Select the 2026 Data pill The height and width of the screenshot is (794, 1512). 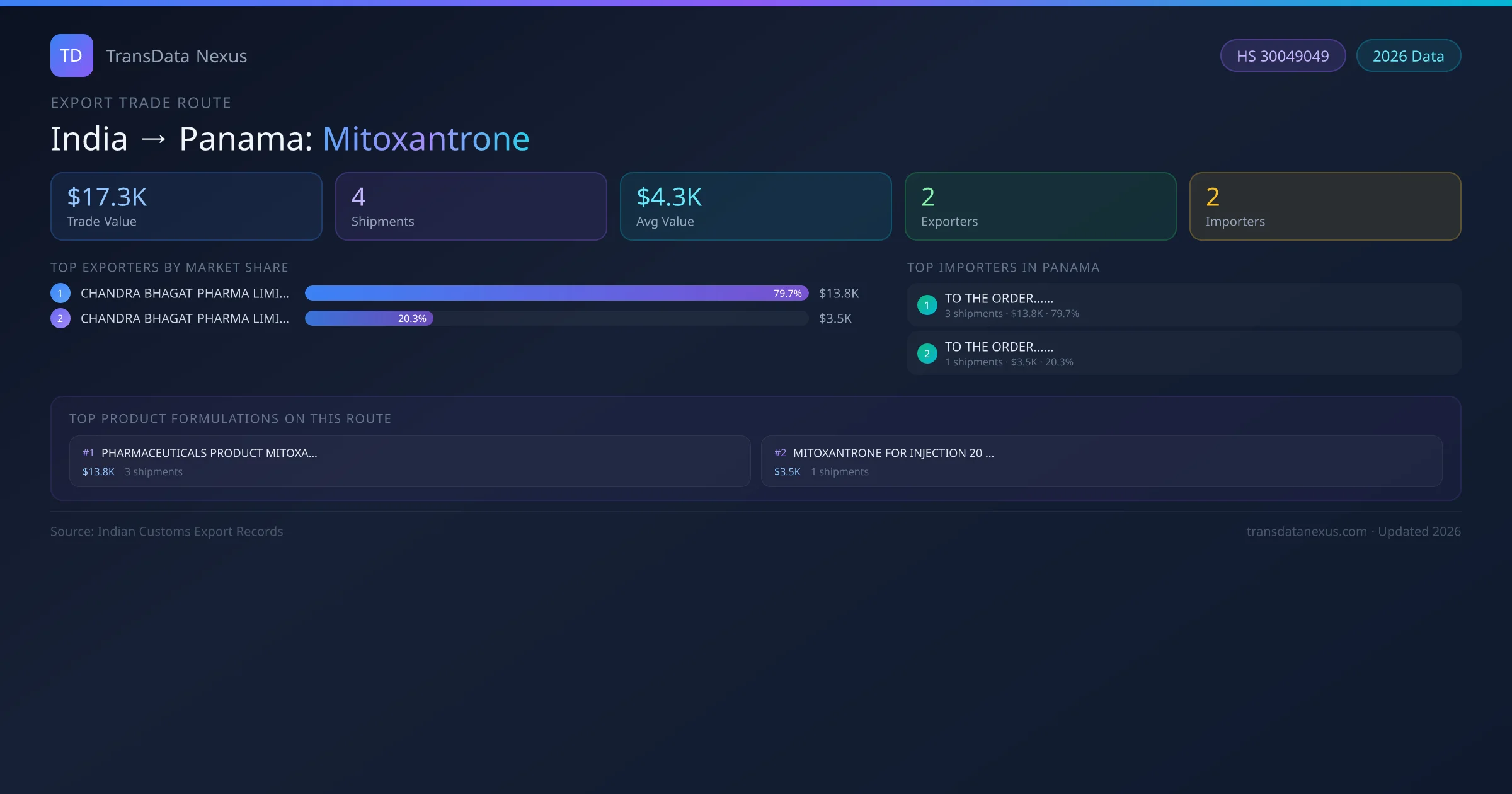coord(1408,56)
